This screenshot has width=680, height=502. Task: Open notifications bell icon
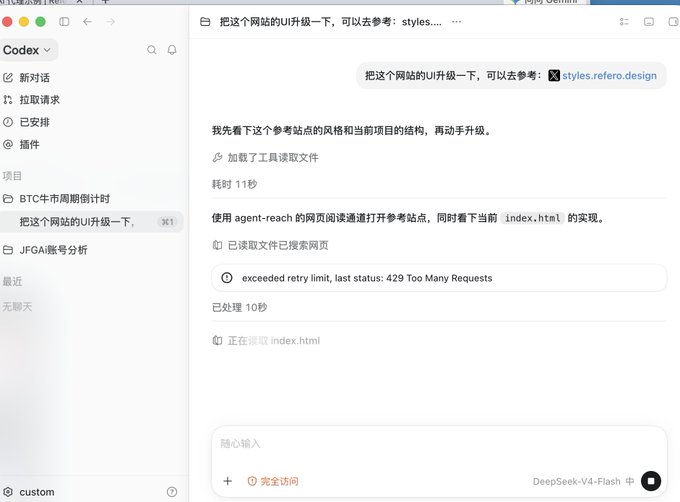tap(172, 50)
